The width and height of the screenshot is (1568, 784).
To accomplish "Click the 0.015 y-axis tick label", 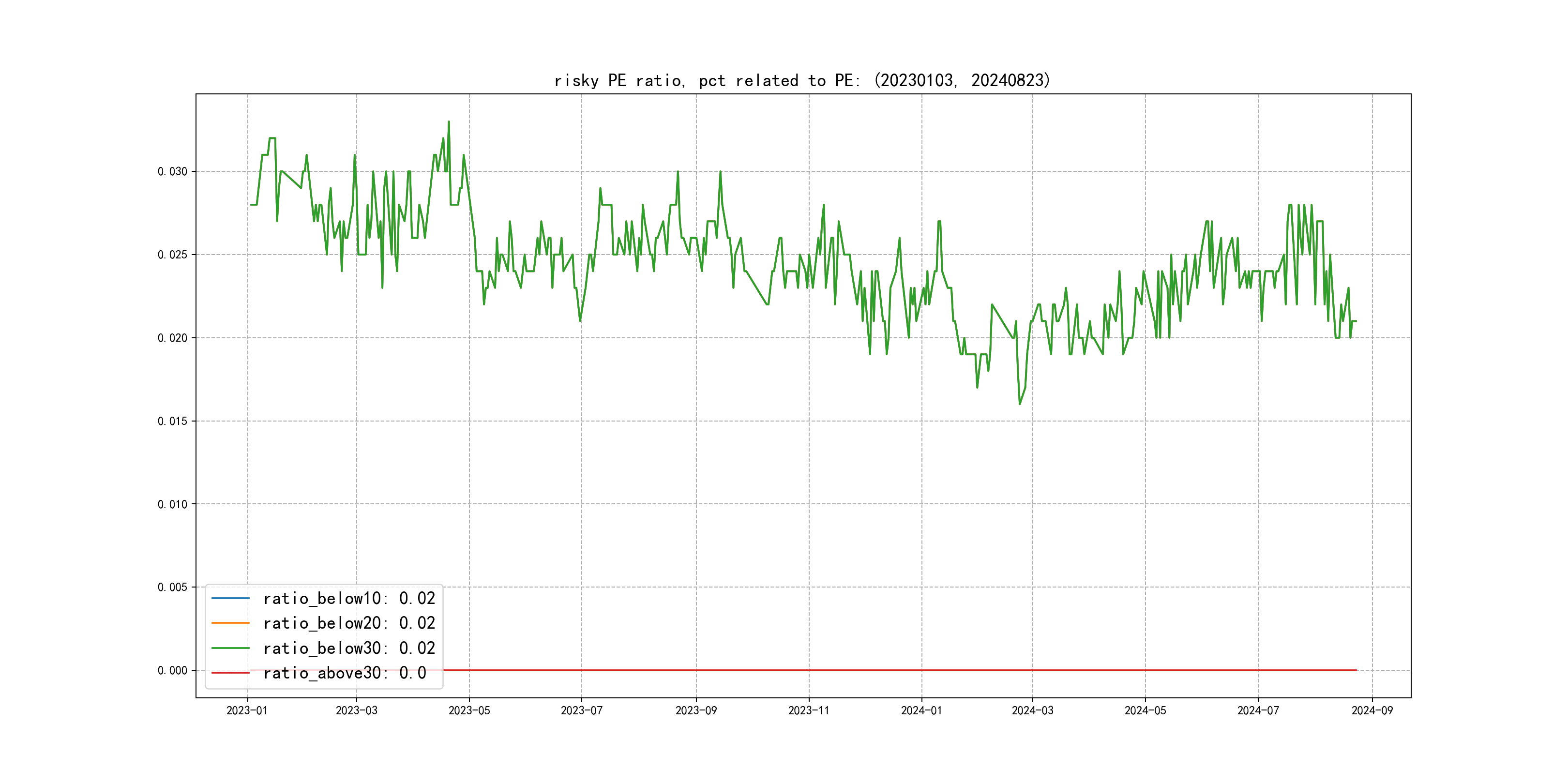I will (x=172, y=421).
